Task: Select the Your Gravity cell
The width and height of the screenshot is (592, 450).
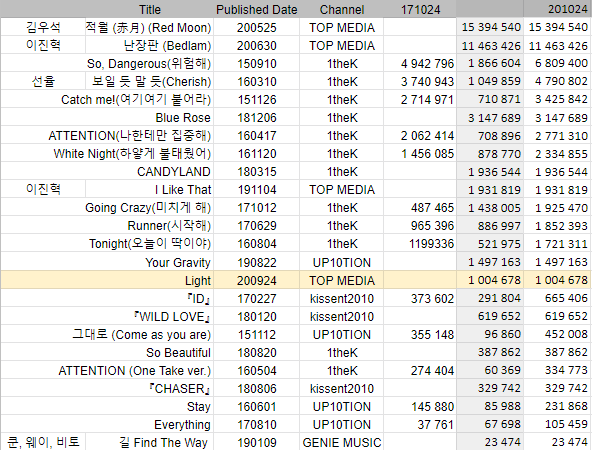Action: click(107, 262)
